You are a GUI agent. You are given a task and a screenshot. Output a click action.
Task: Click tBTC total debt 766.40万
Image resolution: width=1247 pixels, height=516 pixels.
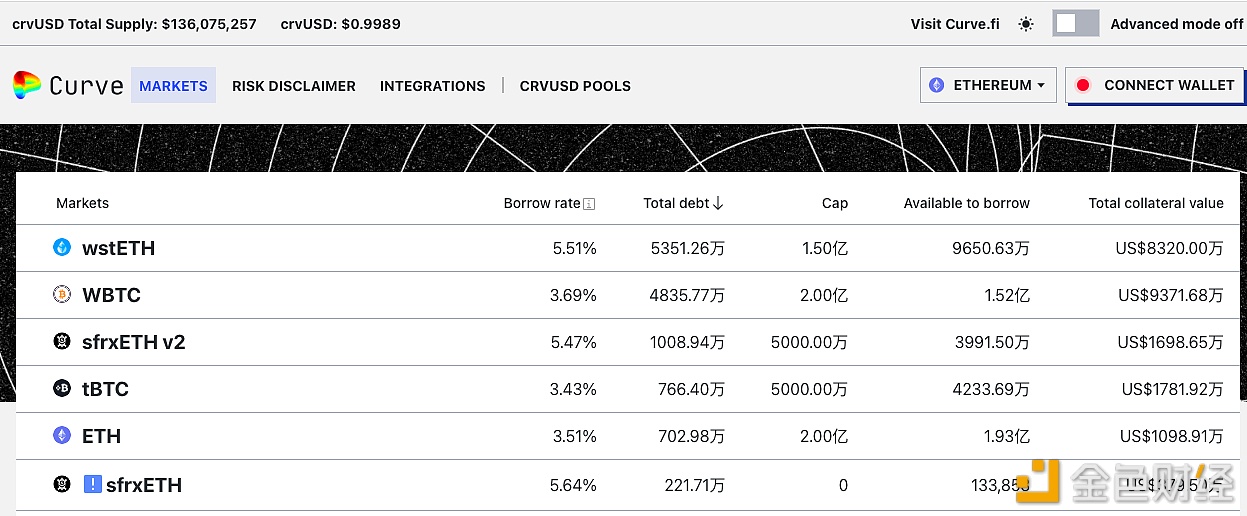tap(691, 389)
